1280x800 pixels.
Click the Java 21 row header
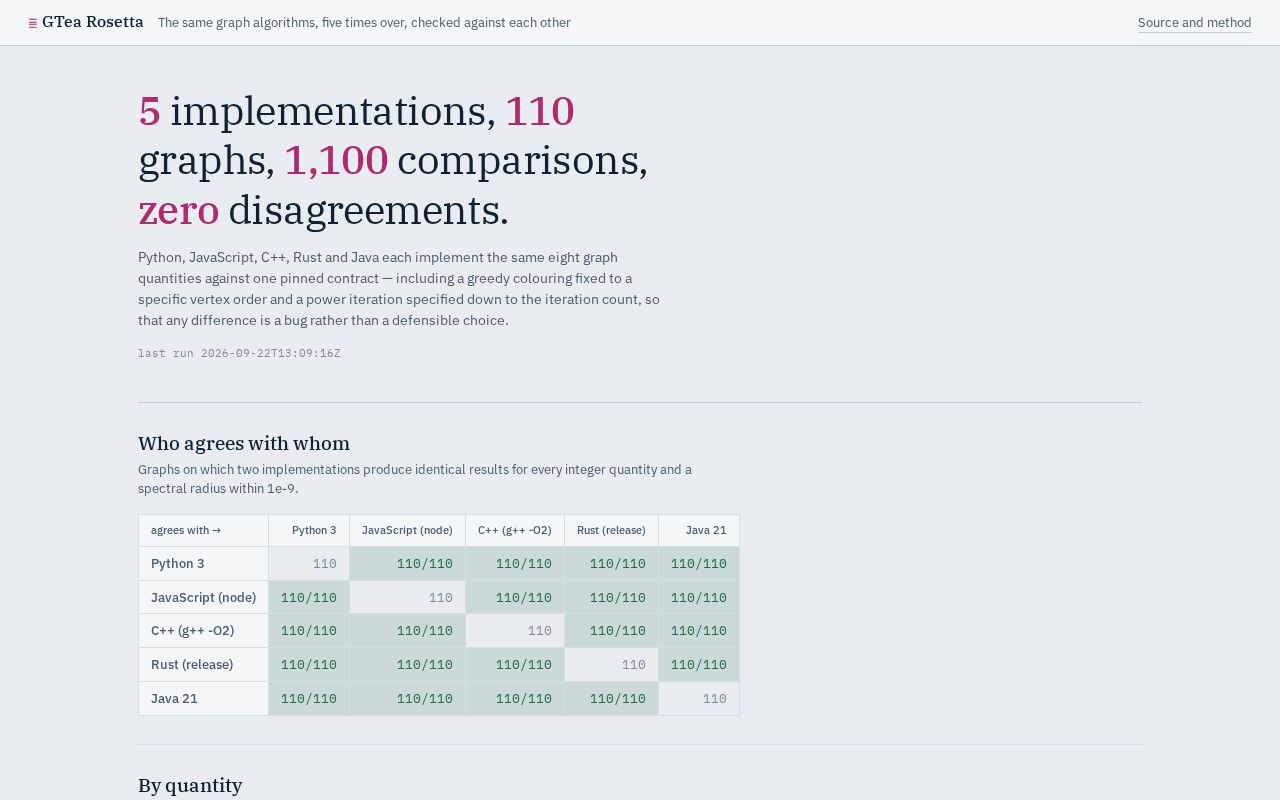(203, 699)
